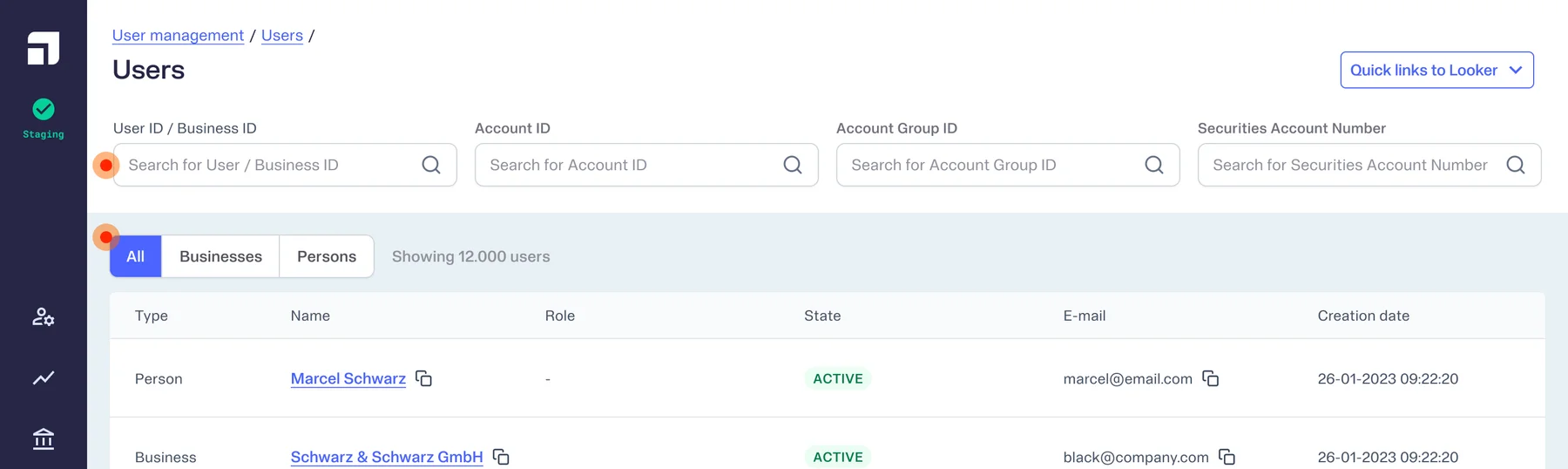The width and height of the screenshot is (1568, 469).
Task: Switch to Businesses tab
Action: (x=220, y=256)
